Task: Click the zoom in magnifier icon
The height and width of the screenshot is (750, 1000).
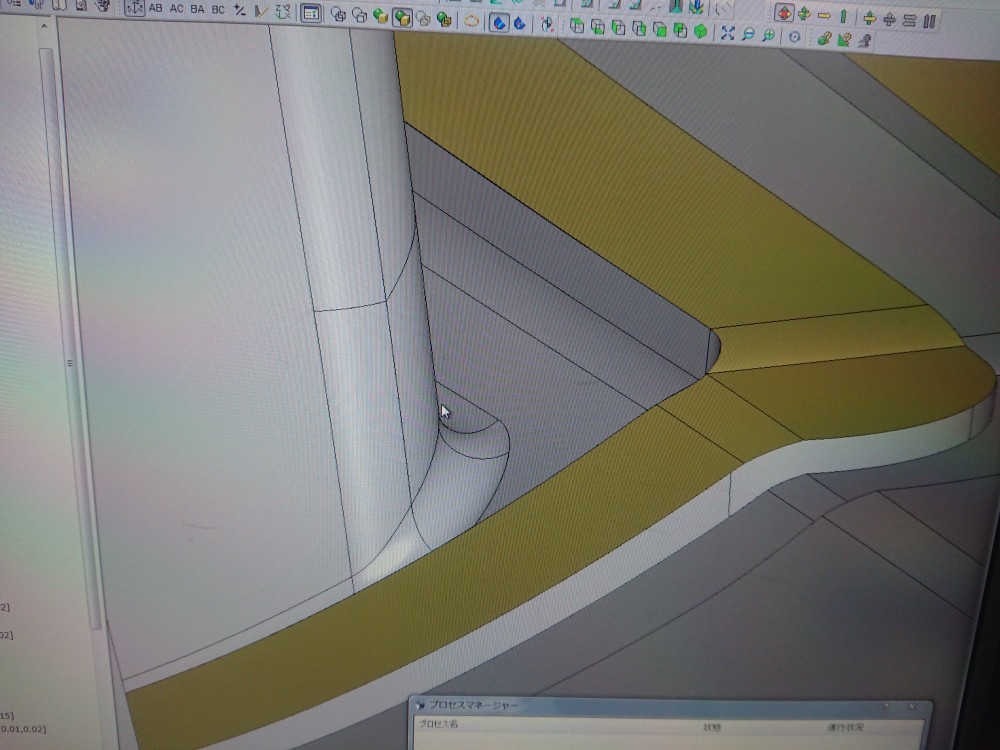Action: [768, 35]
